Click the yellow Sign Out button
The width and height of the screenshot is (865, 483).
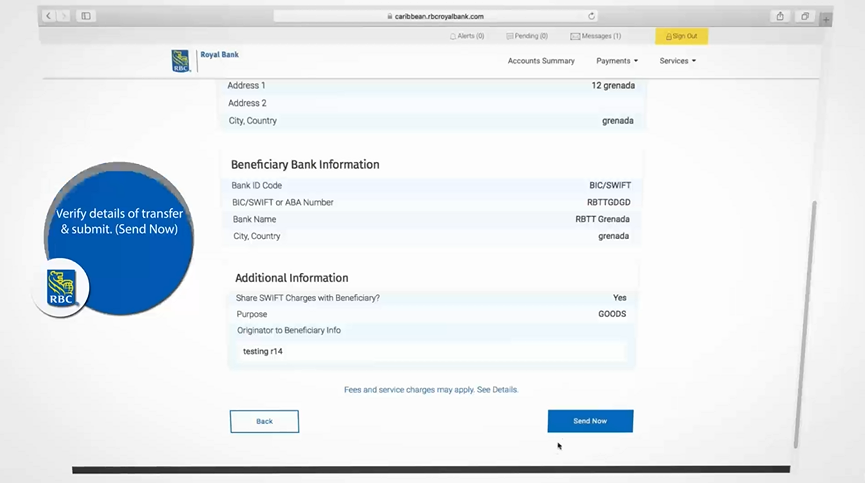pos(681,36)
